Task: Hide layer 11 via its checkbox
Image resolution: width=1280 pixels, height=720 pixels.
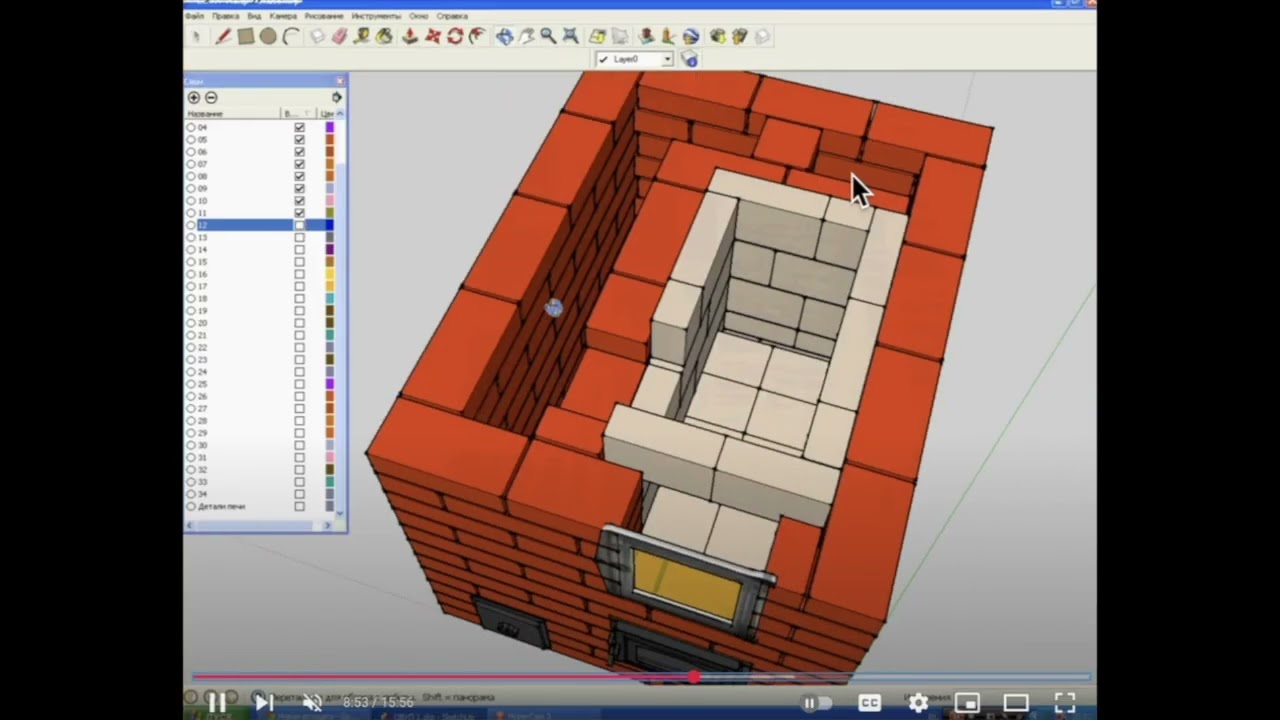Action: (299, 213)
